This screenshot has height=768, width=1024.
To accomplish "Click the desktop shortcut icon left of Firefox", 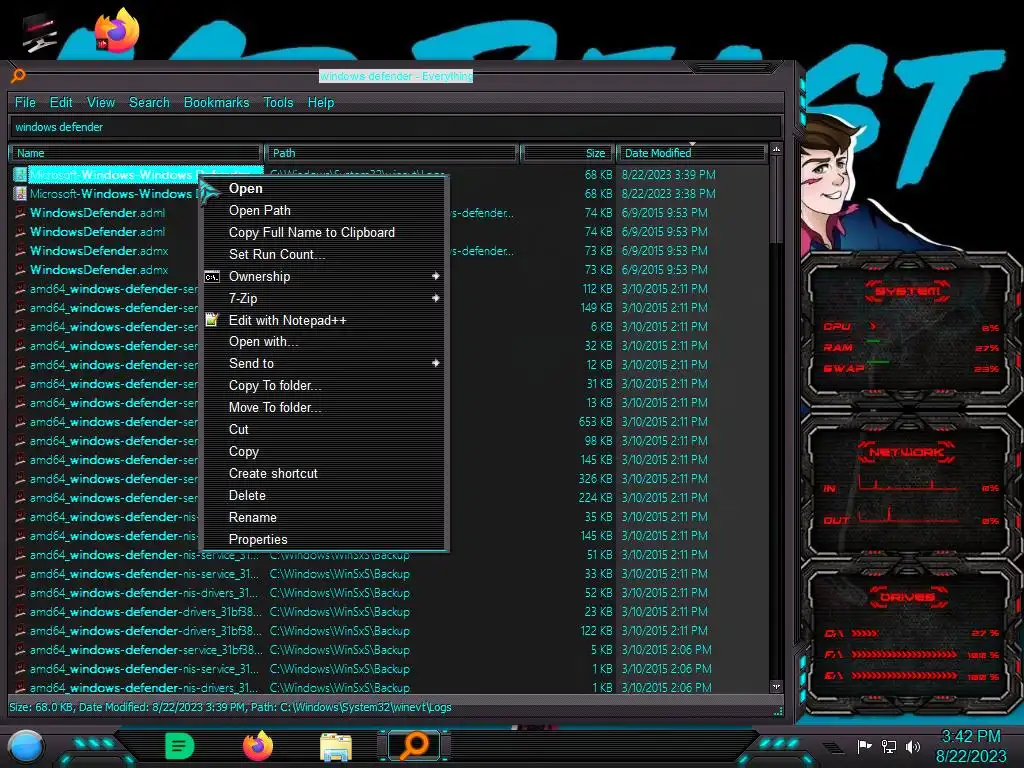I will [40, 33].
